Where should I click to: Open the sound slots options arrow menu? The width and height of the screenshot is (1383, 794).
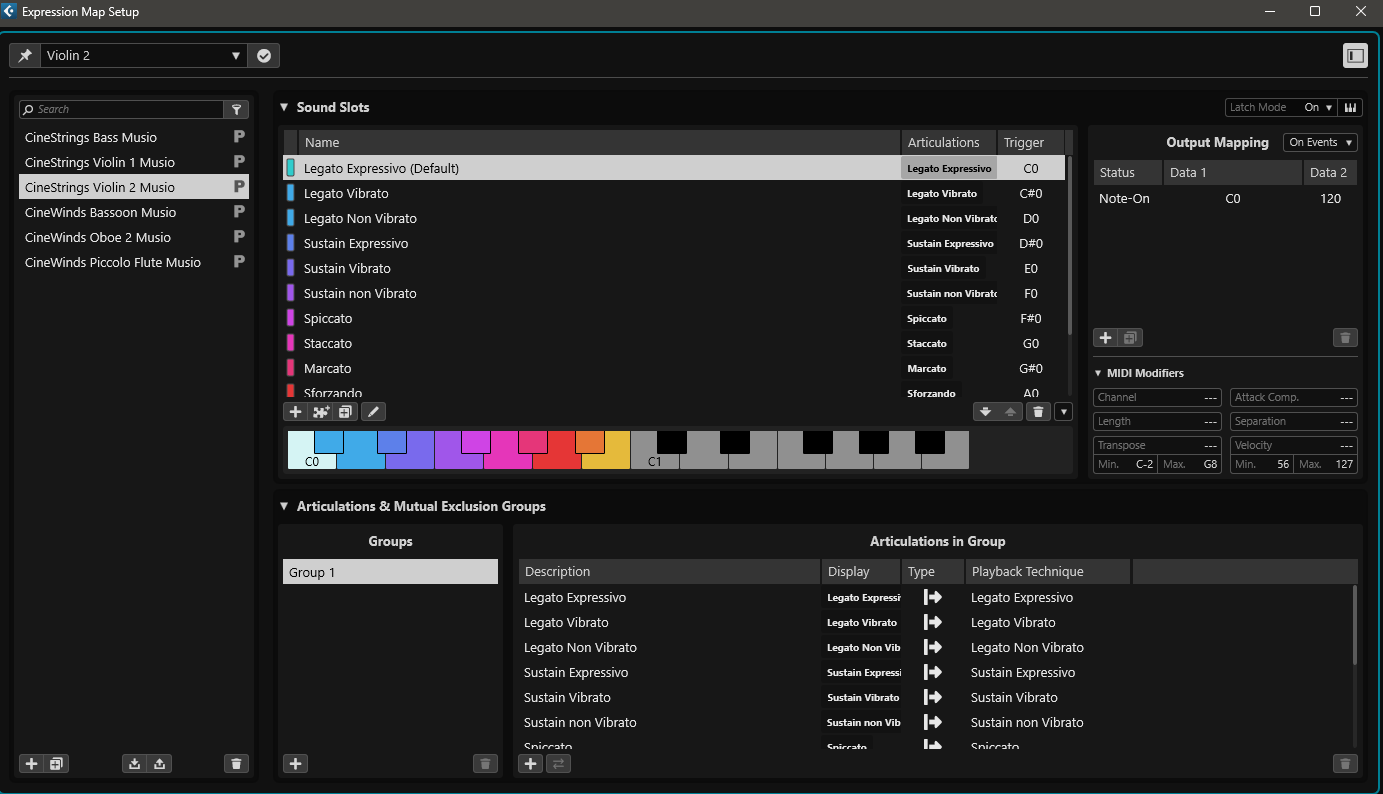[x=1063, y=412]
